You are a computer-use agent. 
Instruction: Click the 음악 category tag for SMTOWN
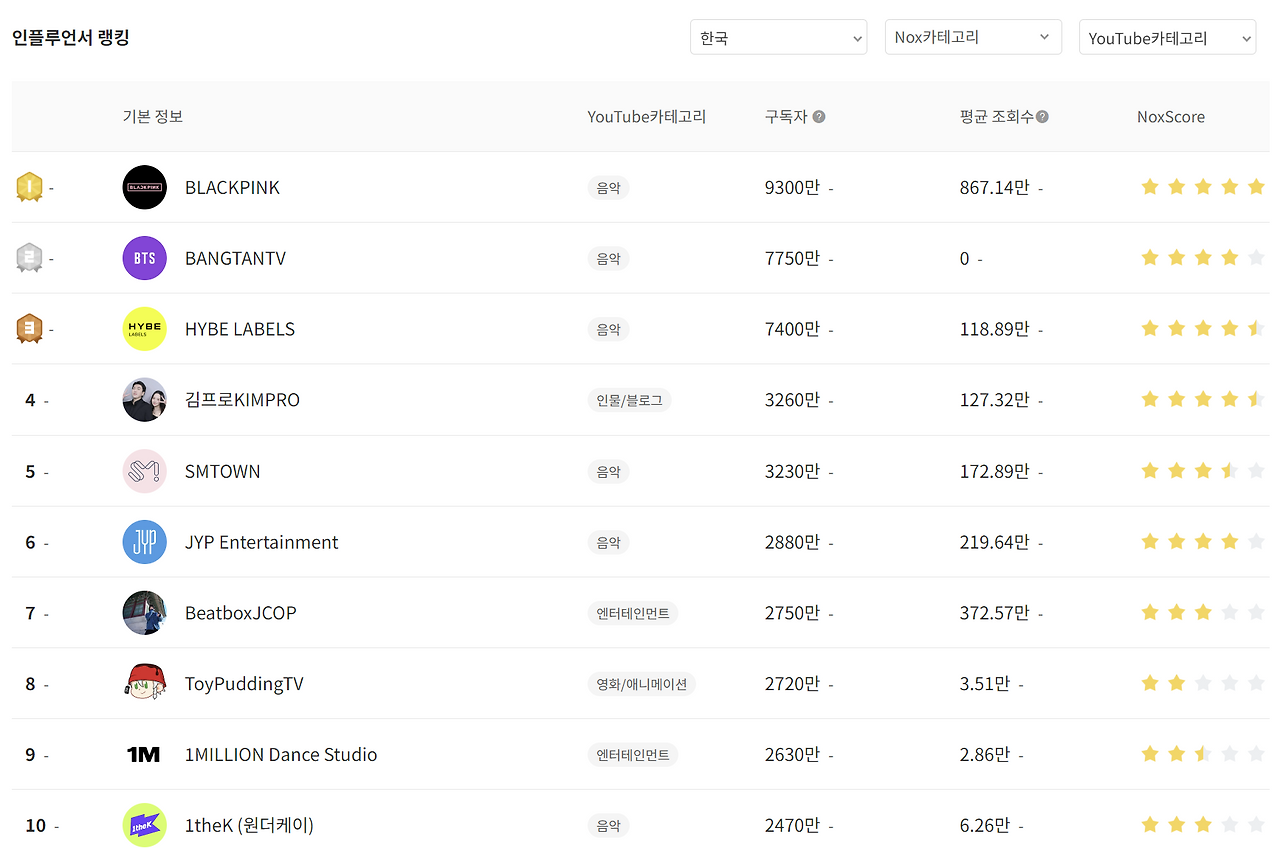pos(608,471)
